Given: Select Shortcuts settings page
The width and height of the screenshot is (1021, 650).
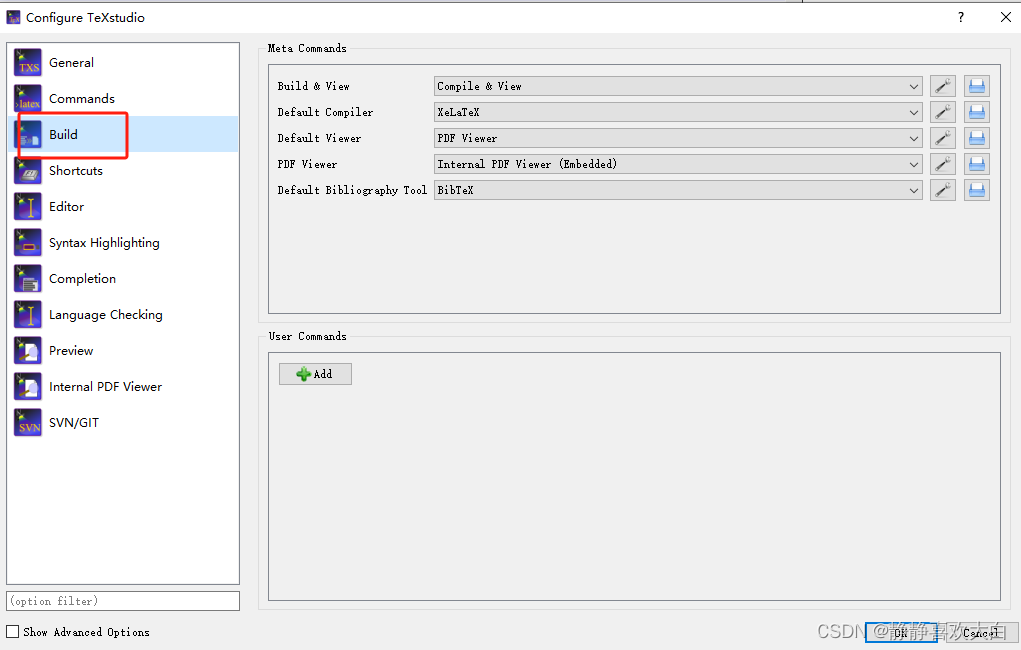Looking at the screenshot, I should pyautogui.click(x=123, y=171).
